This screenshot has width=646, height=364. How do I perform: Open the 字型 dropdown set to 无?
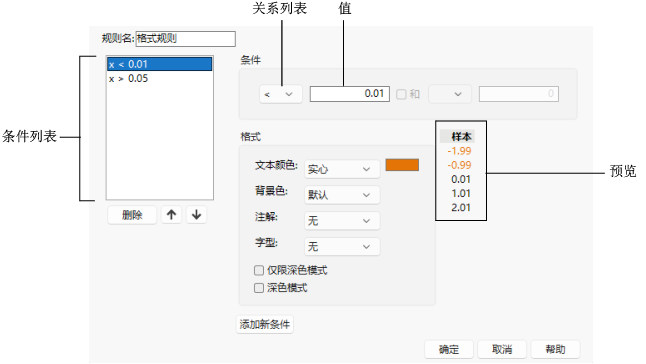click(342, 247)
